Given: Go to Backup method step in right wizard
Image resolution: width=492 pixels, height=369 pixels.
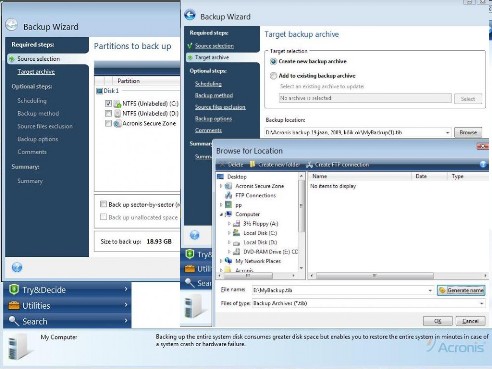Looking at the screenshot, I should point(214,95).
